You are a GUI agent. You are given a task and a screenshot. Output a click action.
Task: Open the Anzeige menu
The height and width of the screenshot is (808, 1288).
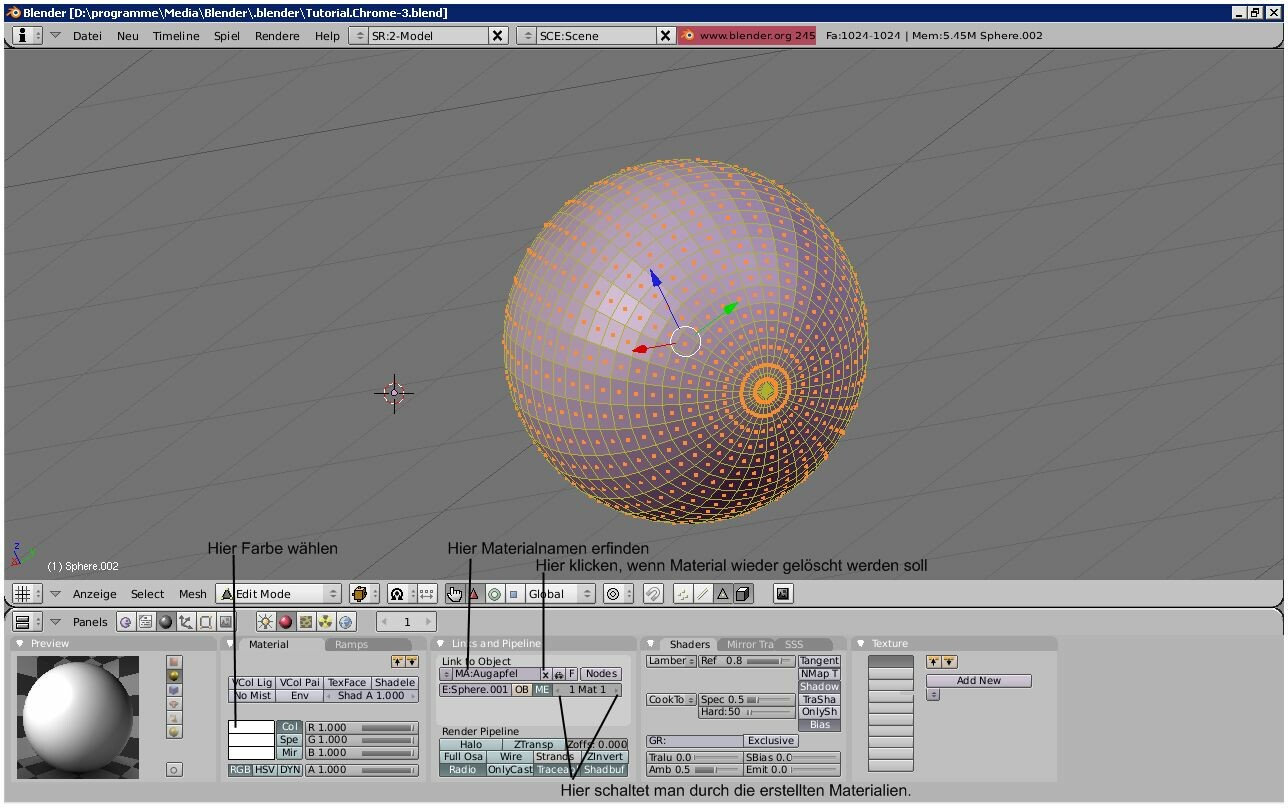pos(94,594)
